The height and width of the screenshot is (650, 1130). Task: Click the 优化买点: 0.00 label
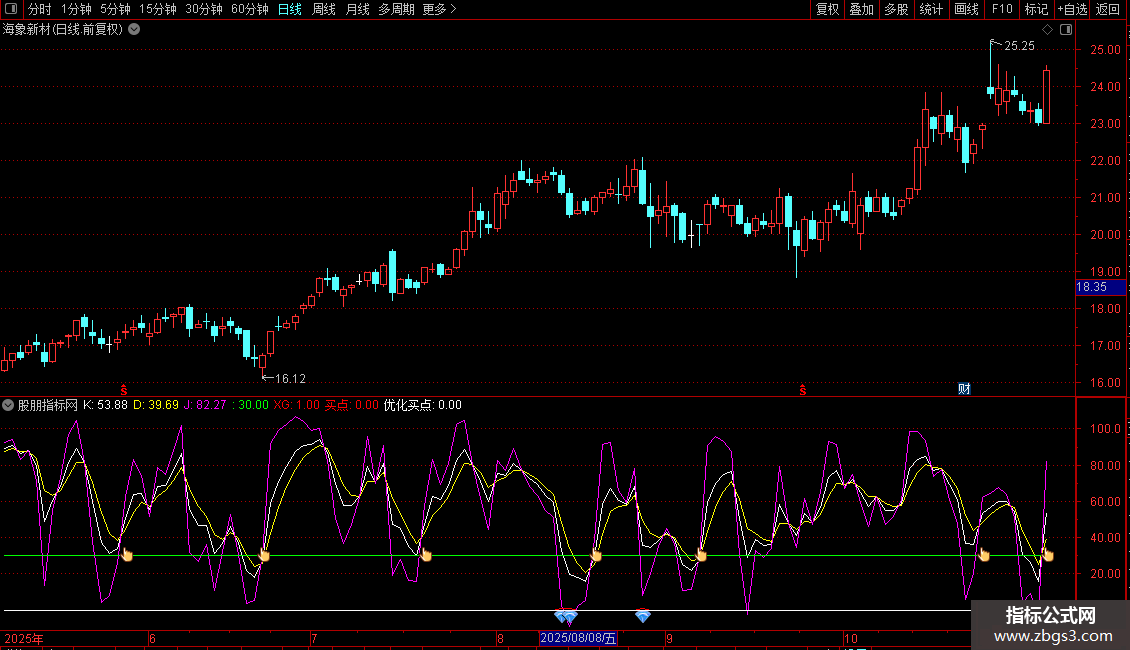click(422, 405)
